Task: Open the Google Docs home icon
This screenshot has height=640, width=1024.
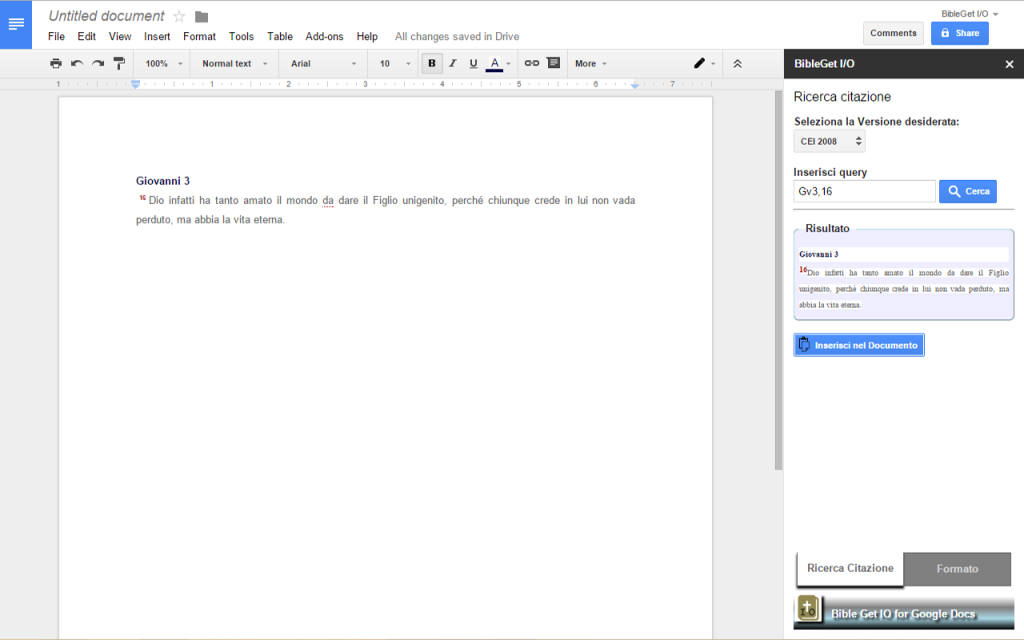Action: [x=16, y=24]
